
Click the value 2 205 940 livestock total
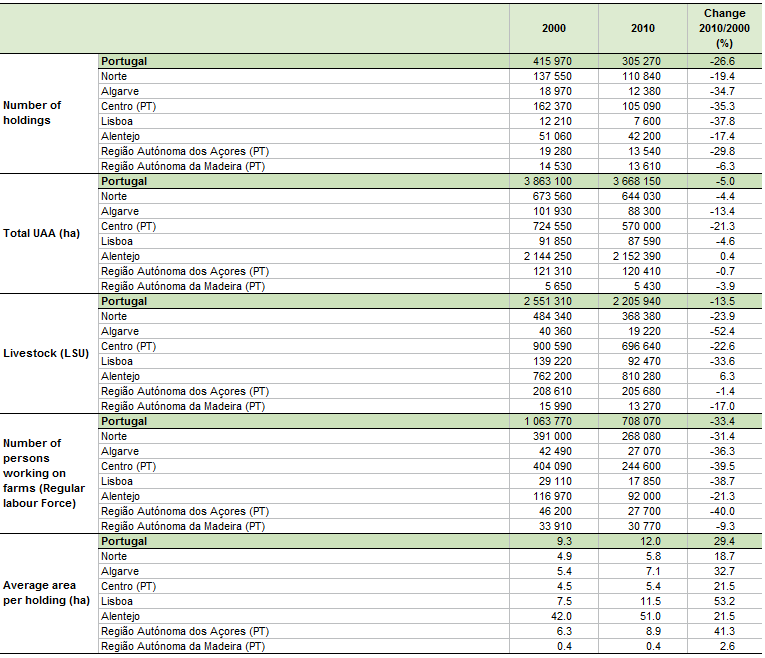(637, 301)
